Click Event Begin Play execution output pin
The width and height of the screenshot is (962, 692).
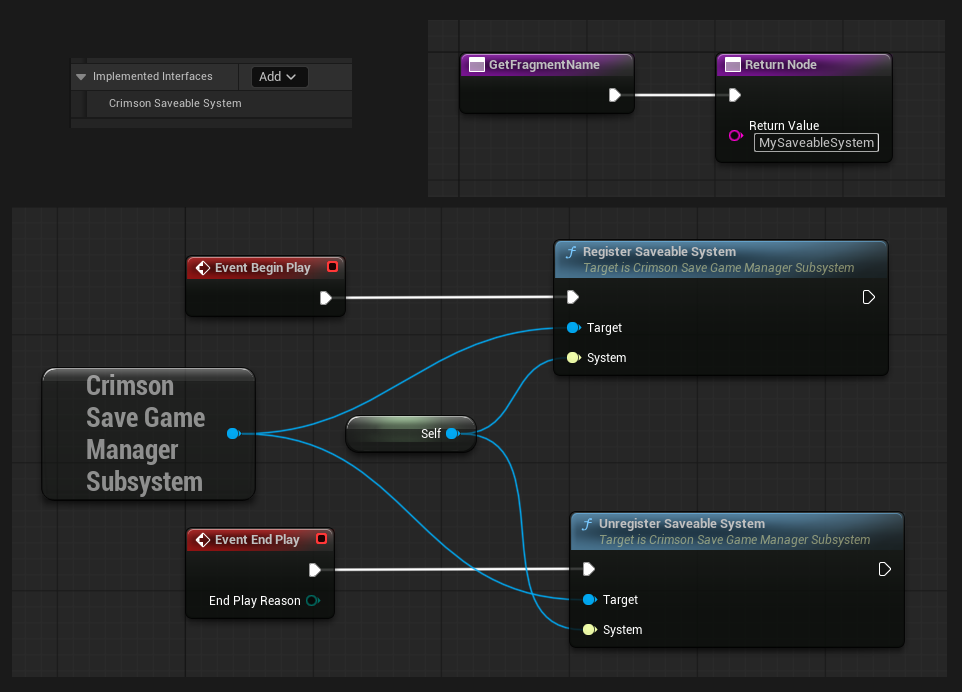[x=326, y=298]
